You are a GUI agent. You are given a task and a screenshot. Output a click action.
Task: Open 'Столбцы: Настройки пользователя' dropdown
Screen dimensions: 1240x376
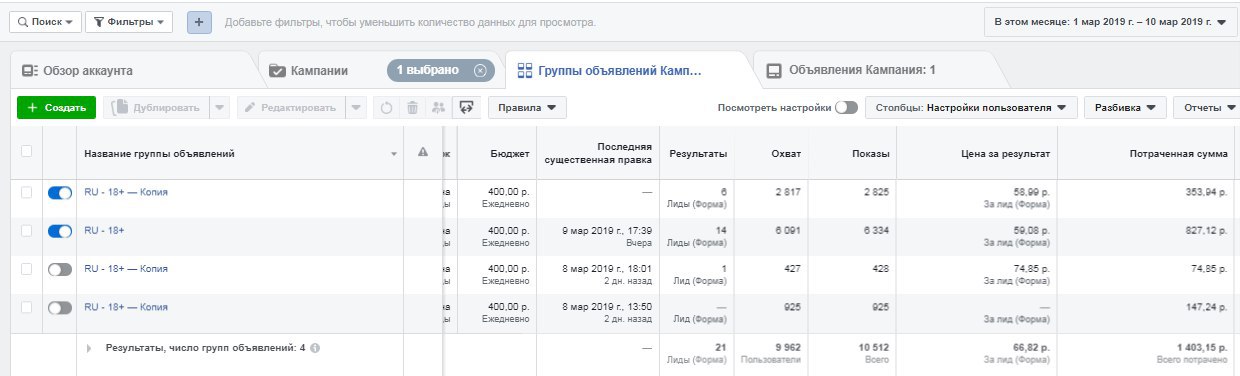[970, 107]
